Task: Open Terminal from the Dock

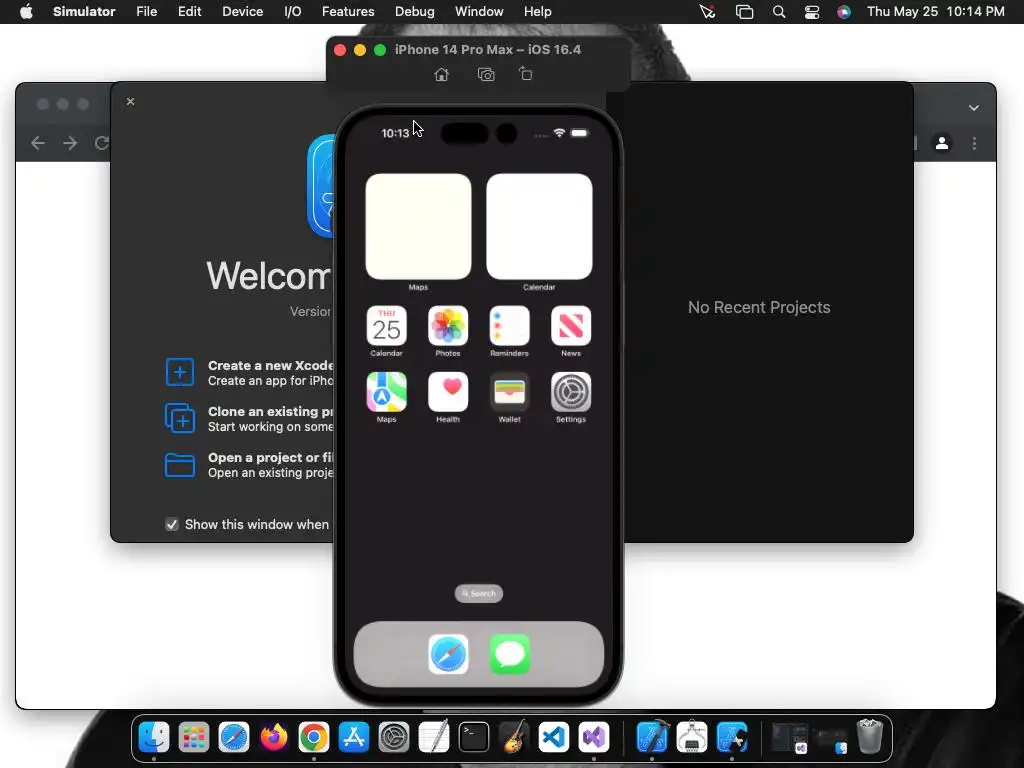Action: [x=473, y=737]
